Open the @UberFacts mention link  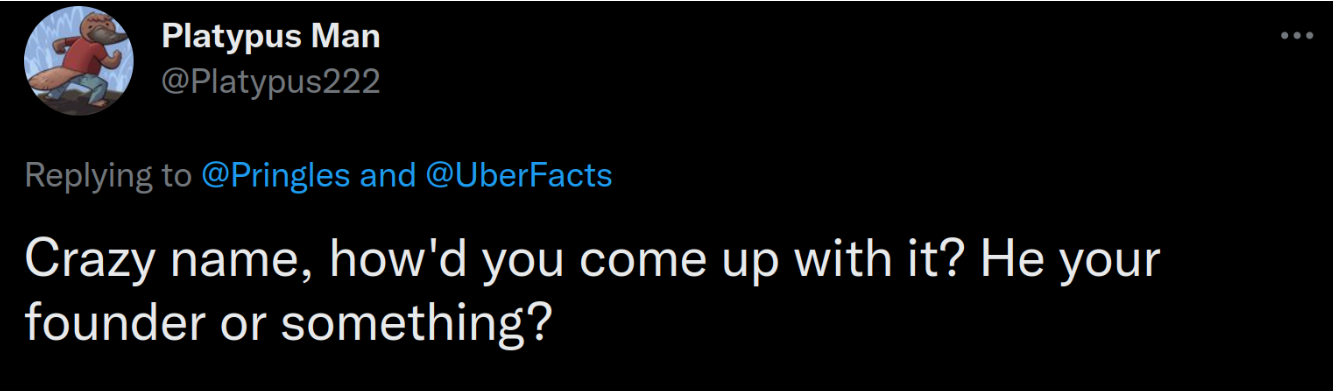coord(519,176)
